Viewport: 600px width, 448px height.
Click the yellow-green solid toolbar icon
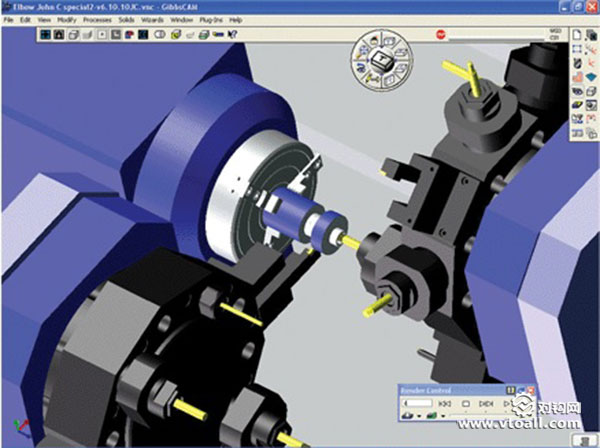click(176, 35)
